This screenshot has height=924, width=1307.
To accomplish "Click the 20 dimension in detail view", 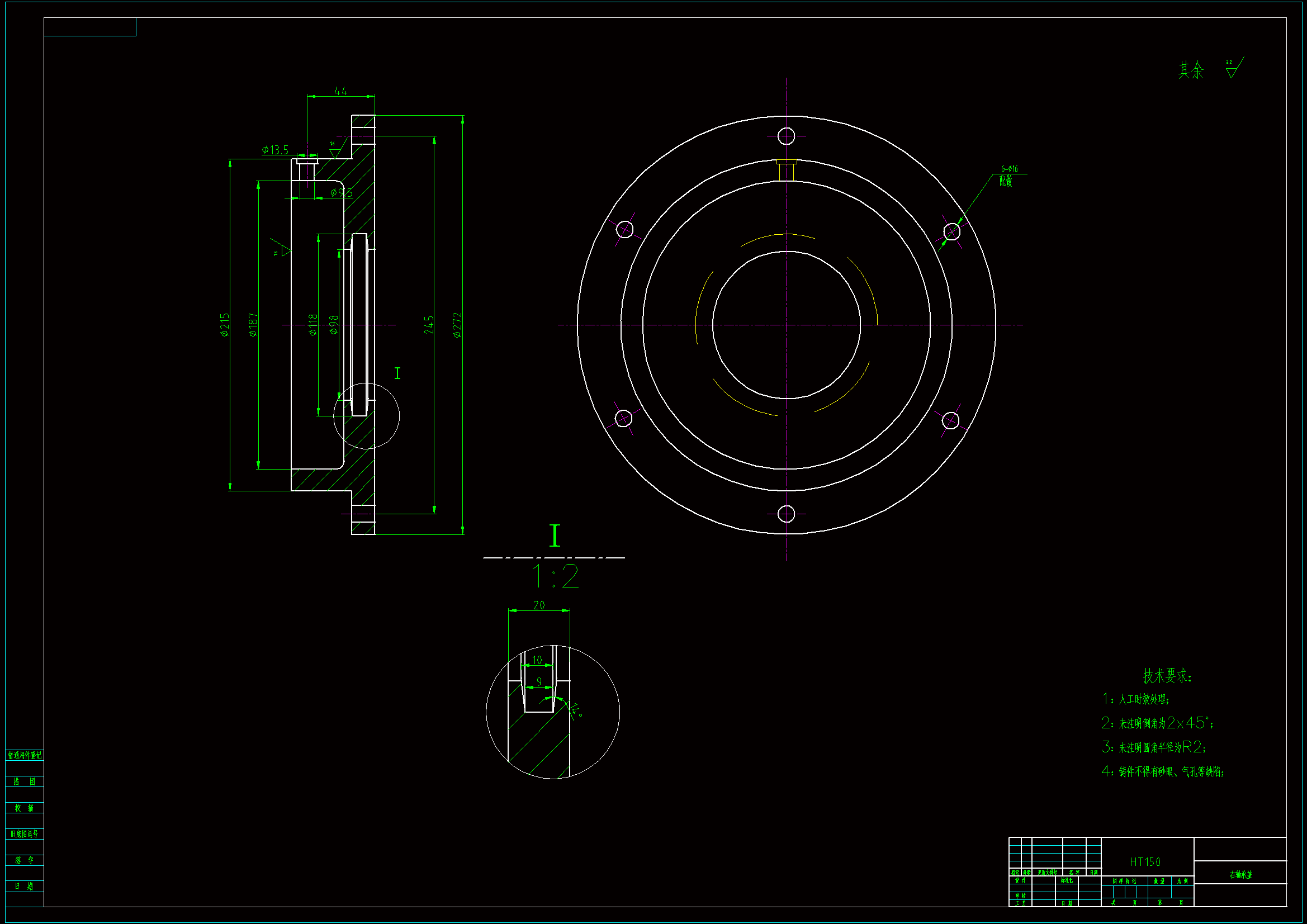I will tap(539, 605).
